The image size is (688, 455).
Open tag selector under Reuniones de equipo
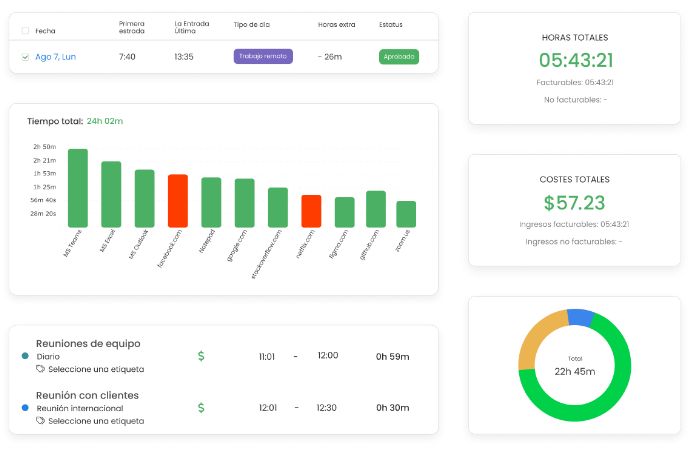tap(96, 369)
